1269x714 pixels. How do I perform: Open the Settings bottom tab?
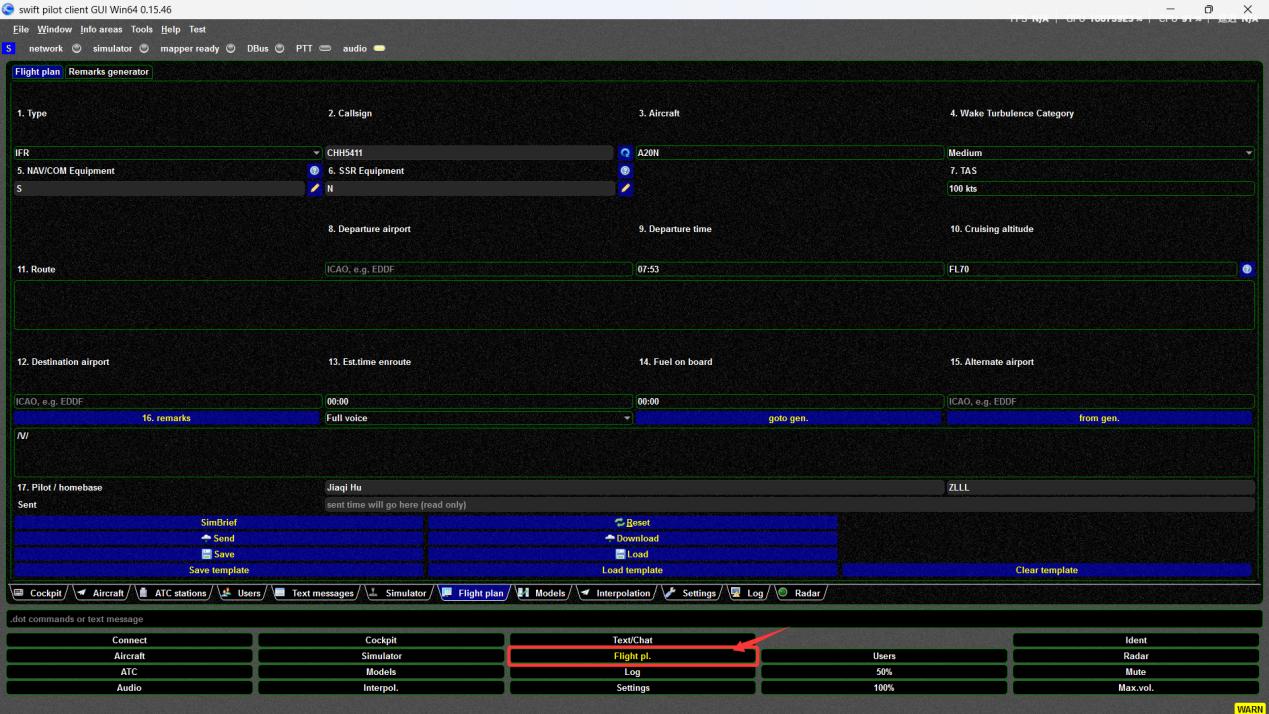click(690, 593)
